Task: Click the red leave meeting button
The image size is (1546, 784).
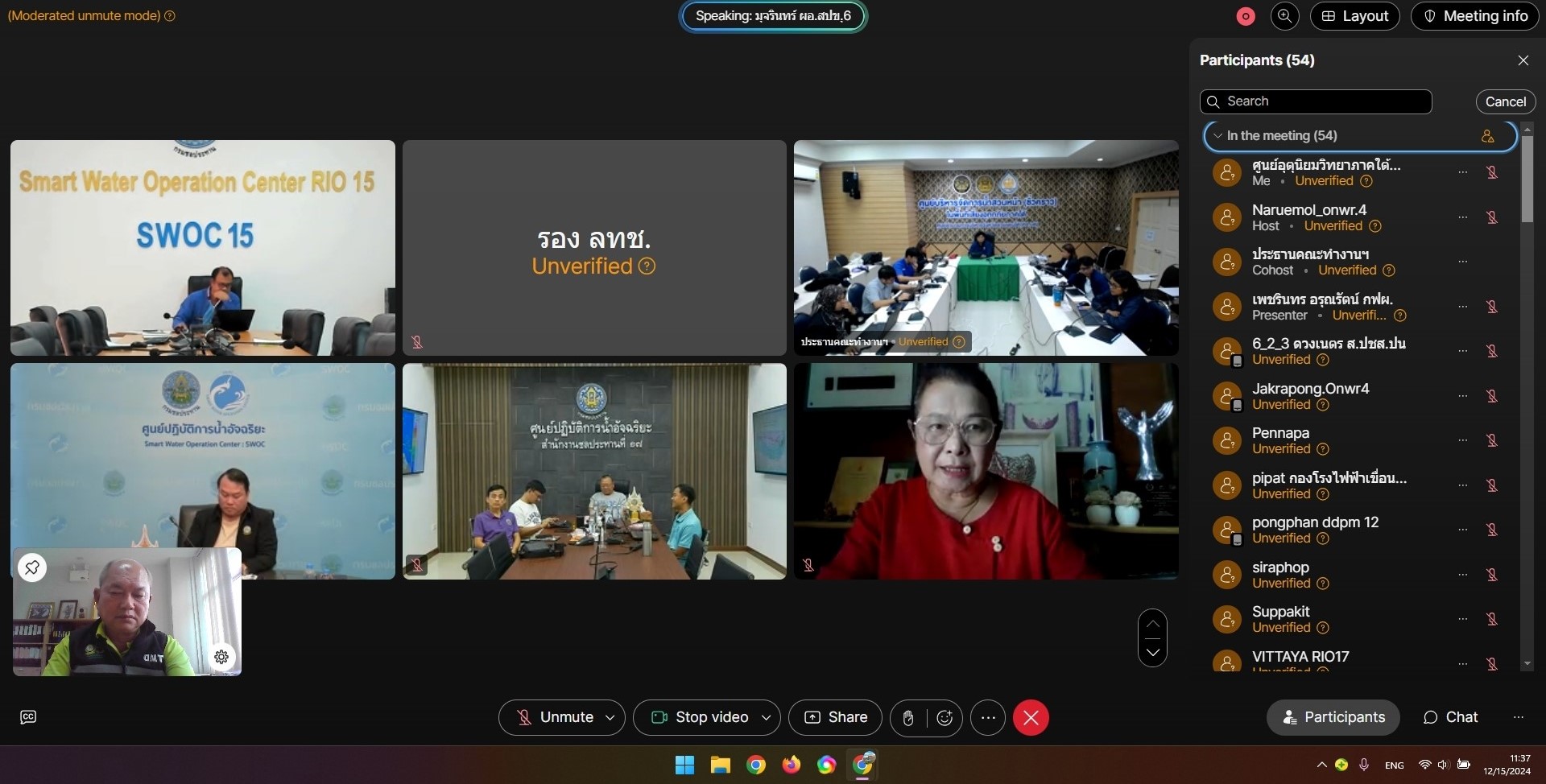Action: [x=1031, y=717]
